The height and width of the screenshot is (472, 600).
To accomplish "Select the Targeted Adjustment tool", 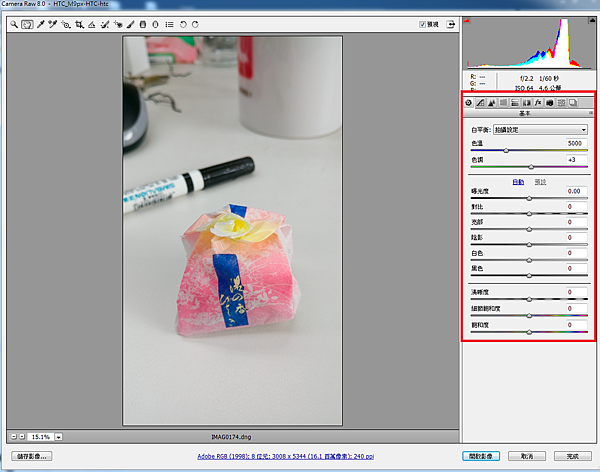I will (66, 24).
